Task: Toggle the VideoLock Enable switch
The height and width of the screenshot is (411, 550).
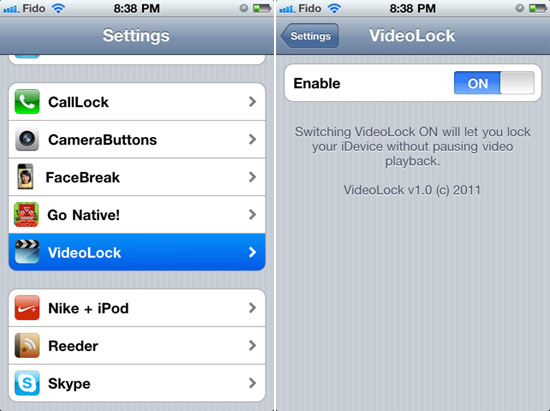Action: click(x=494, y=83)
